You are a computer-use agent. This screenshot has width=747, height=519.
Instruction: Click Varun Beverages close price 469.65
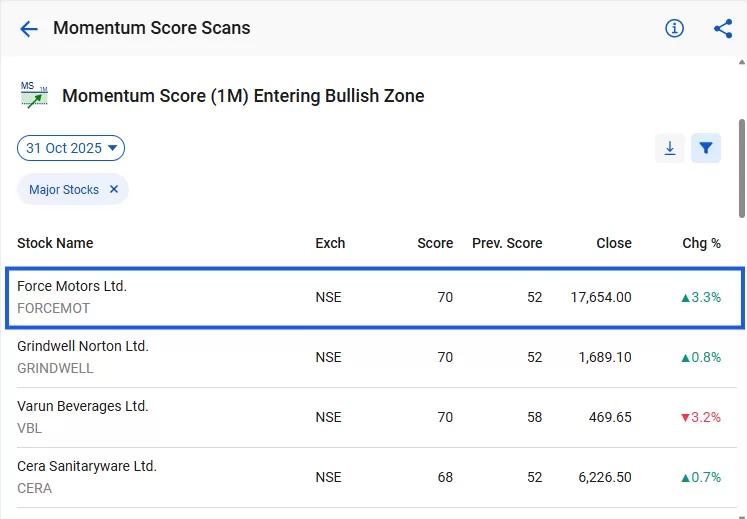pos(610,417)
